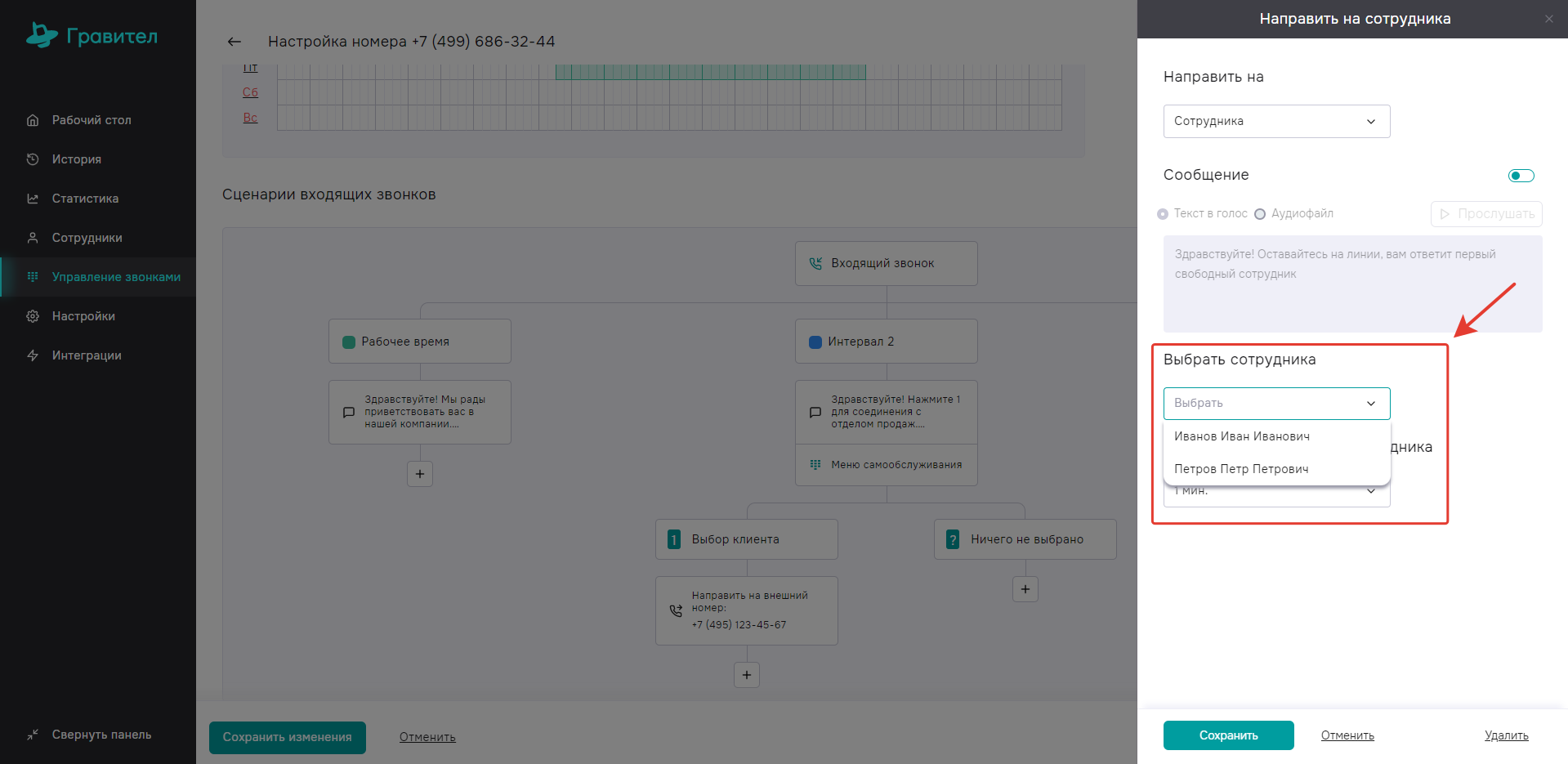This screenshot has width=1568, height=764.
Task: Add step under Ничего не выбрано node
Action: point(1025,589)
